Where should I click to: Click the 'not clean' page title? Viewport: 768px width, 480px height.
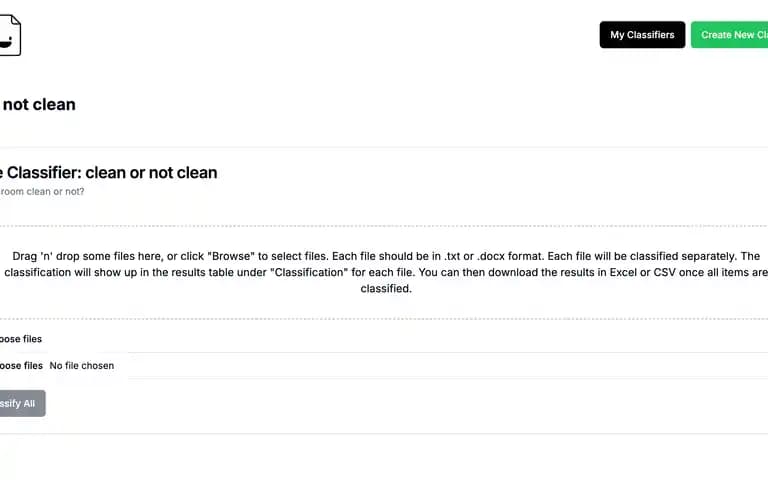[x=39, y=104]
